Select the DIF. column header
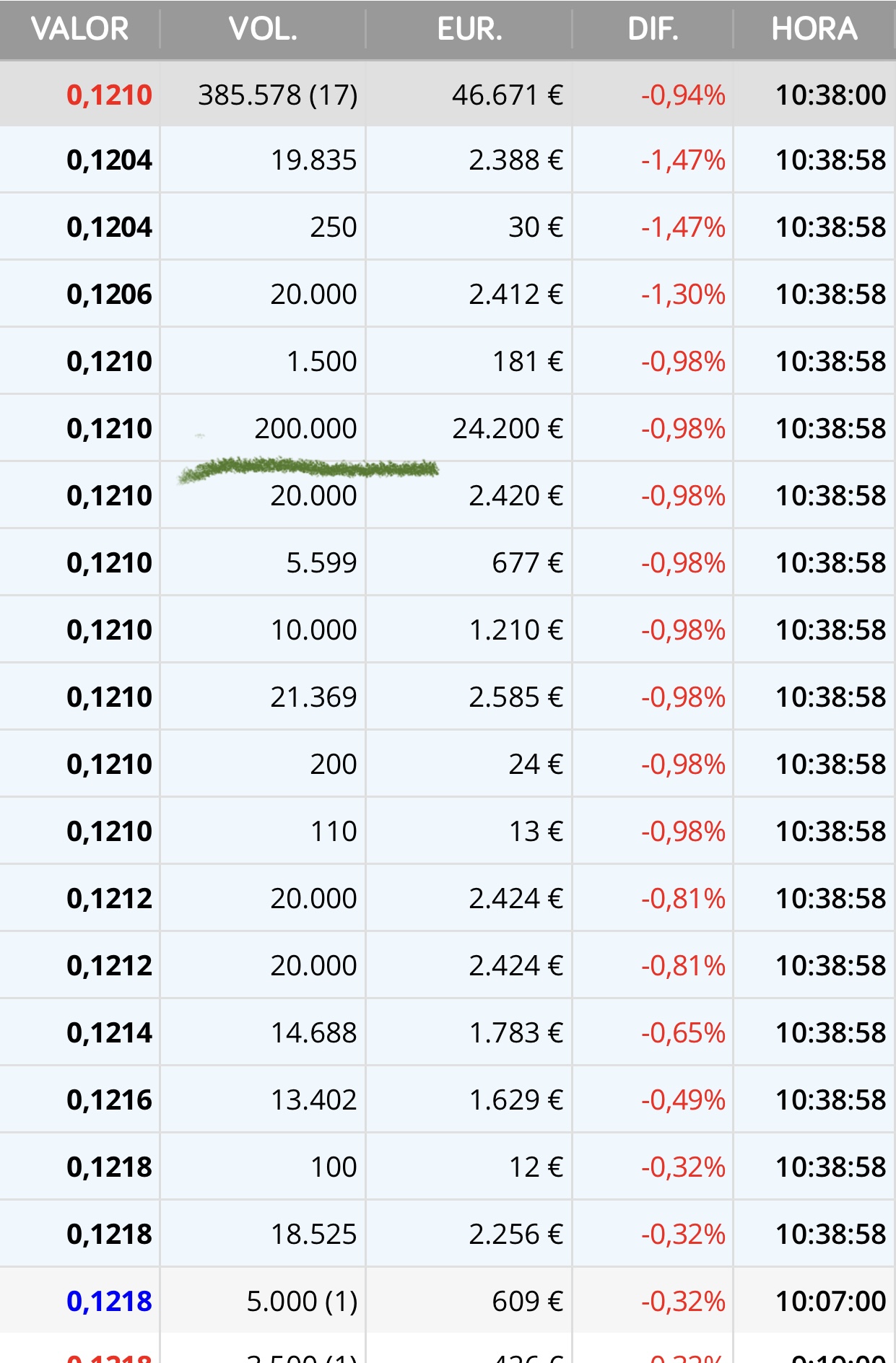The width and height of the screenshot is (896, 1363). tap(653, 29)
